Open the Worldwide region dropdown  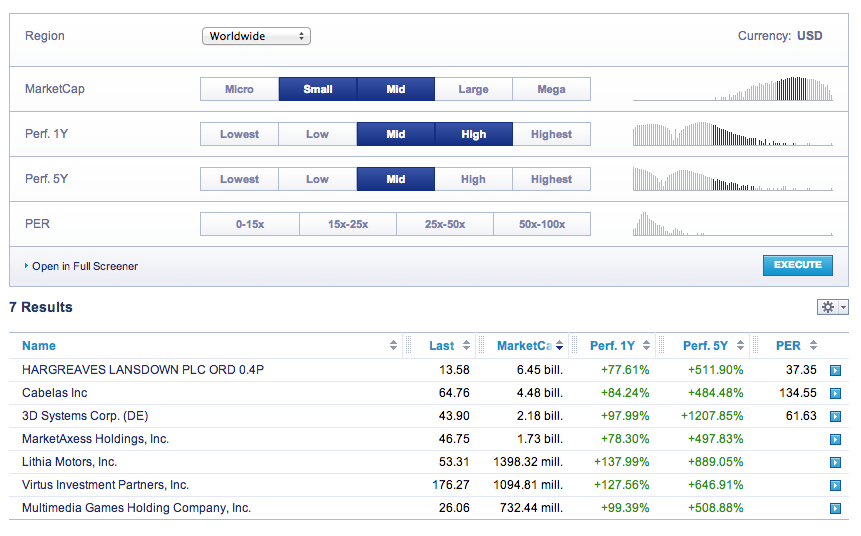point(256,36)
